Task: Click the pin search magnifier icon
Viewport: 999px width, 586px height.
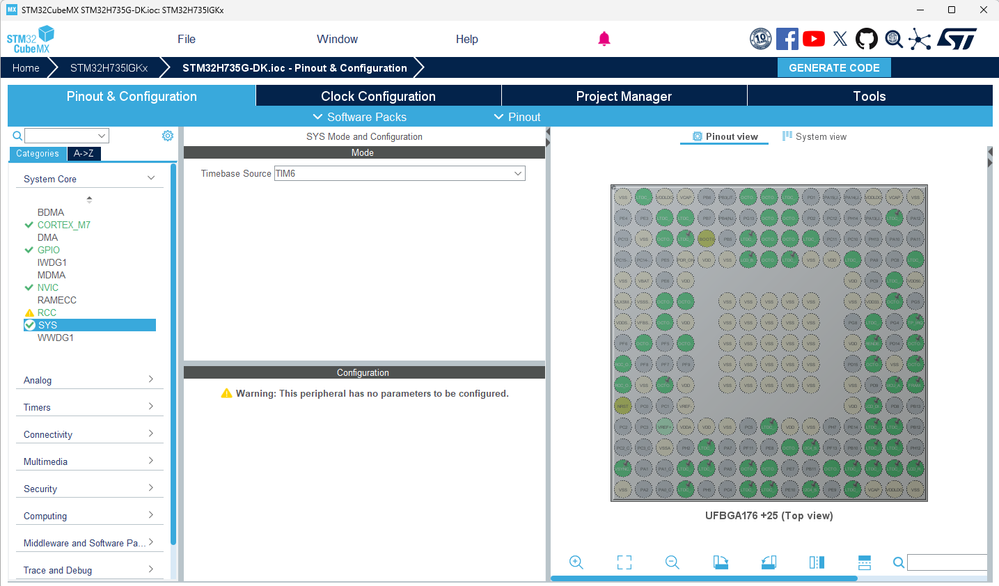Action: (898, 562)
